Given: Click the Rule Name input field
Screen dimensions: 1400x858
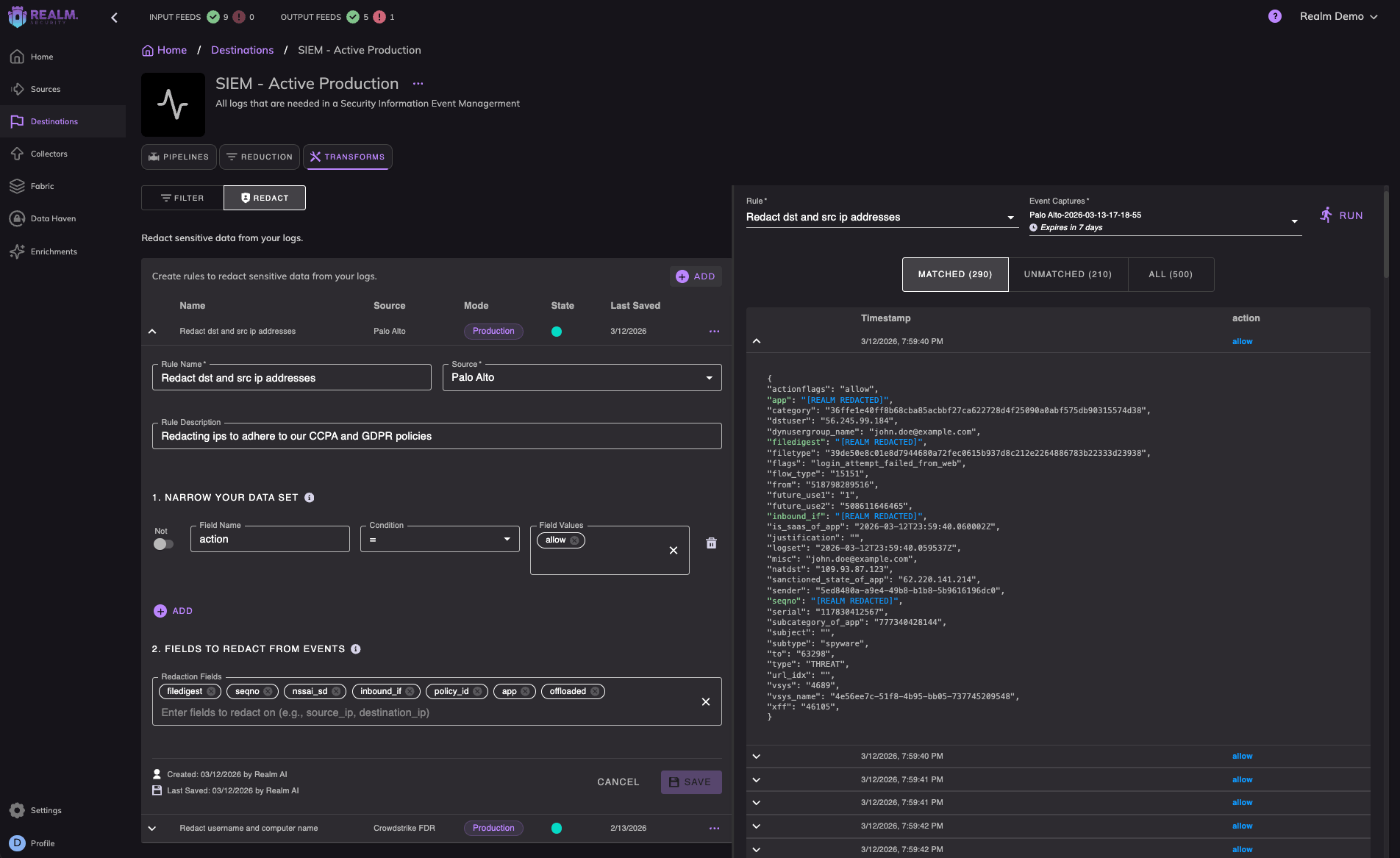Looking at the screenshot, I should (x=291, y=377).
